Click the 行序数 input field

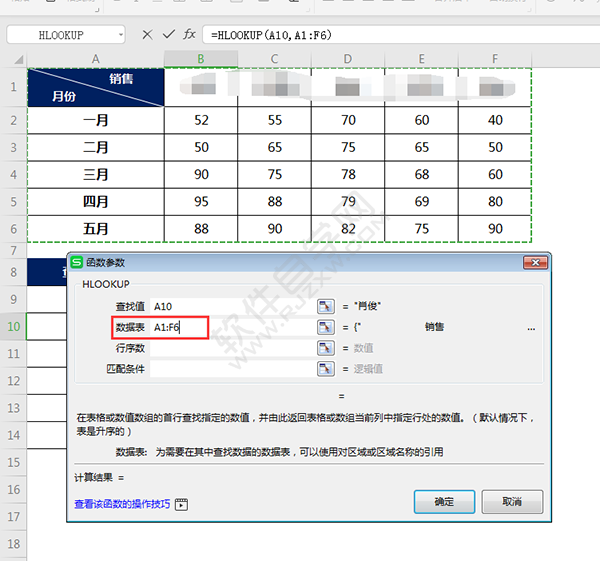point(230,348)
